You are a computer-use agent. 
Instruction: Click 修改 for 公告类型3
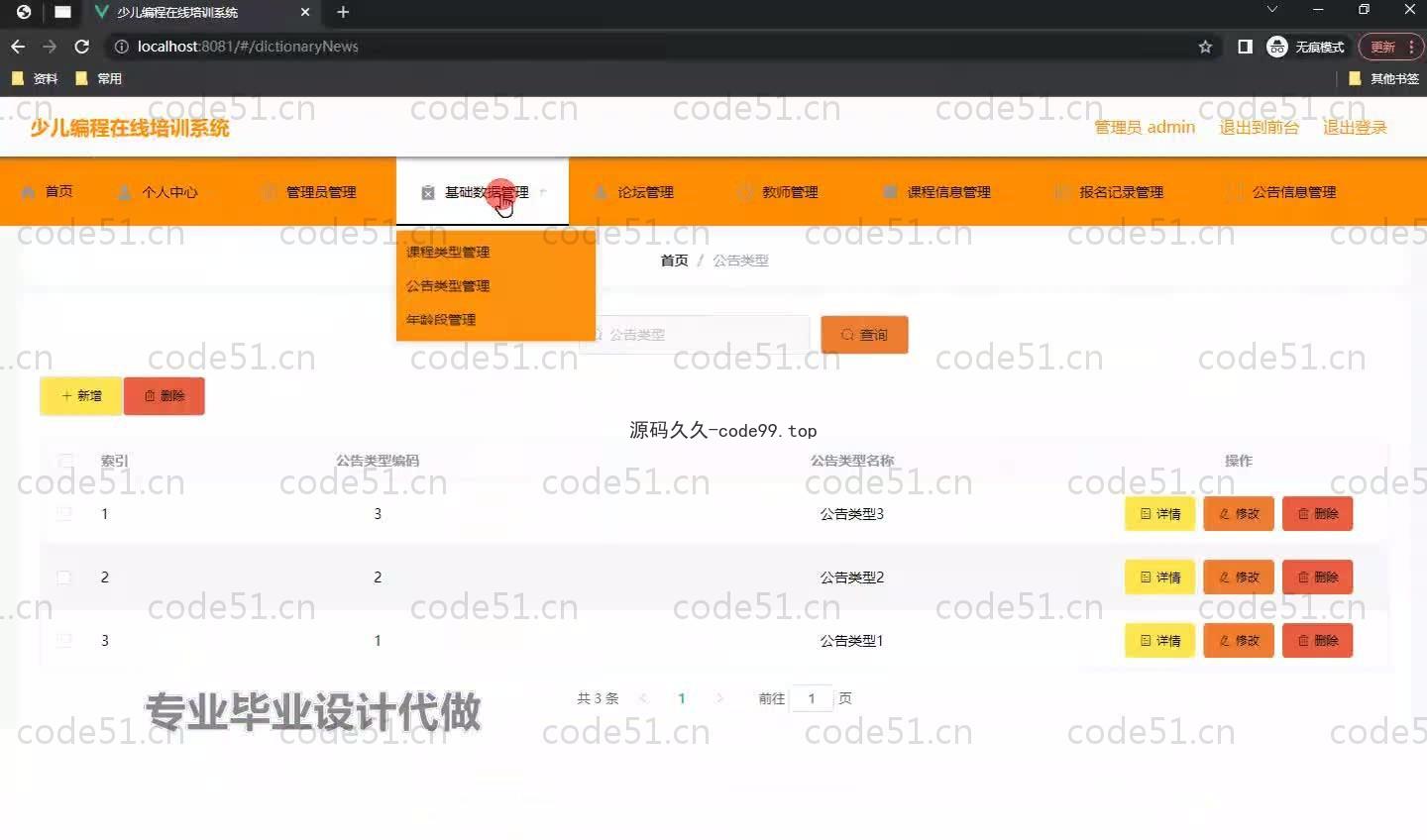click(x=1239, y=513)
